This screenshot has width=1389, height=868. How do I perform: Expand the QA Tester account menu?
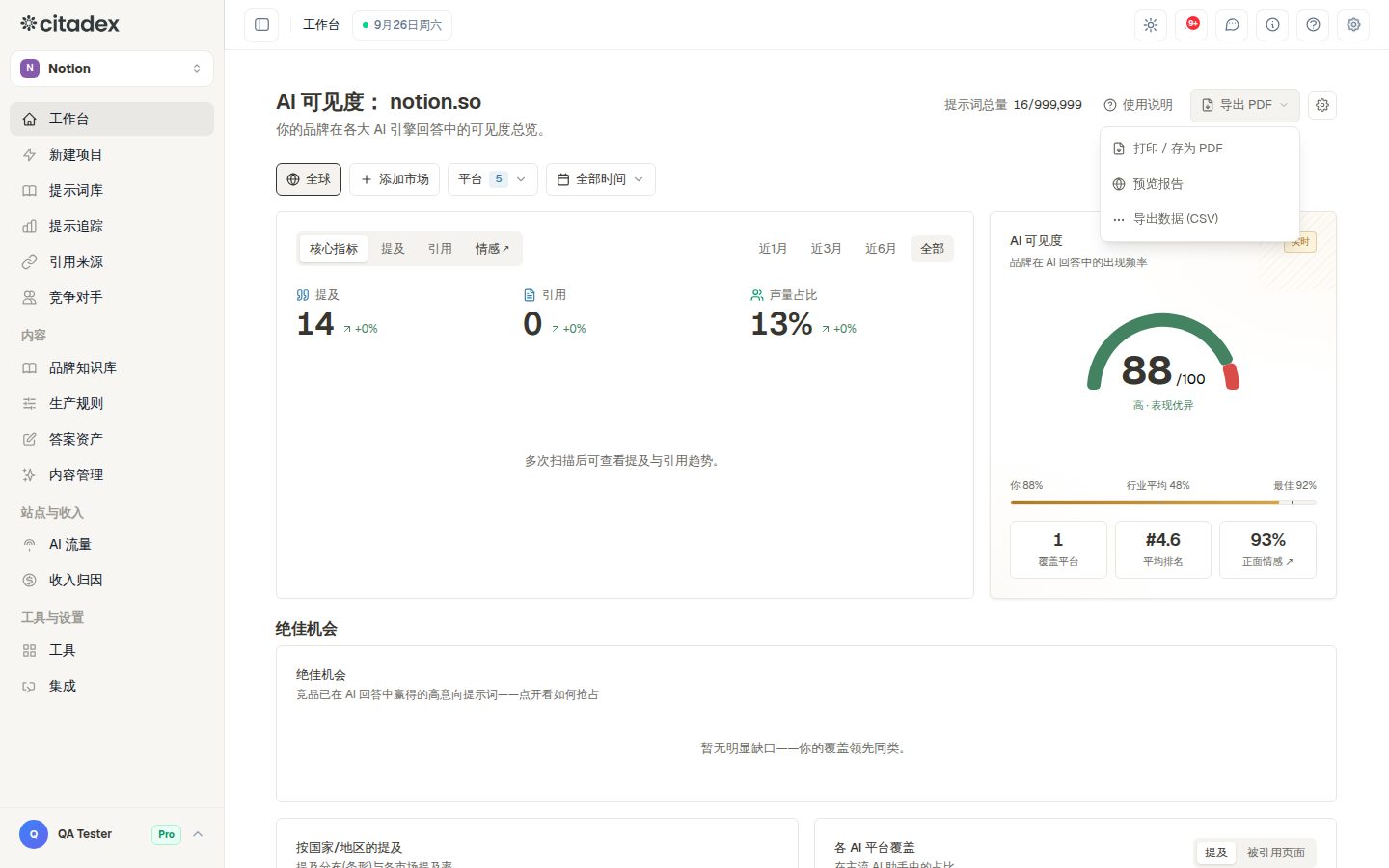tap(112, 834)
